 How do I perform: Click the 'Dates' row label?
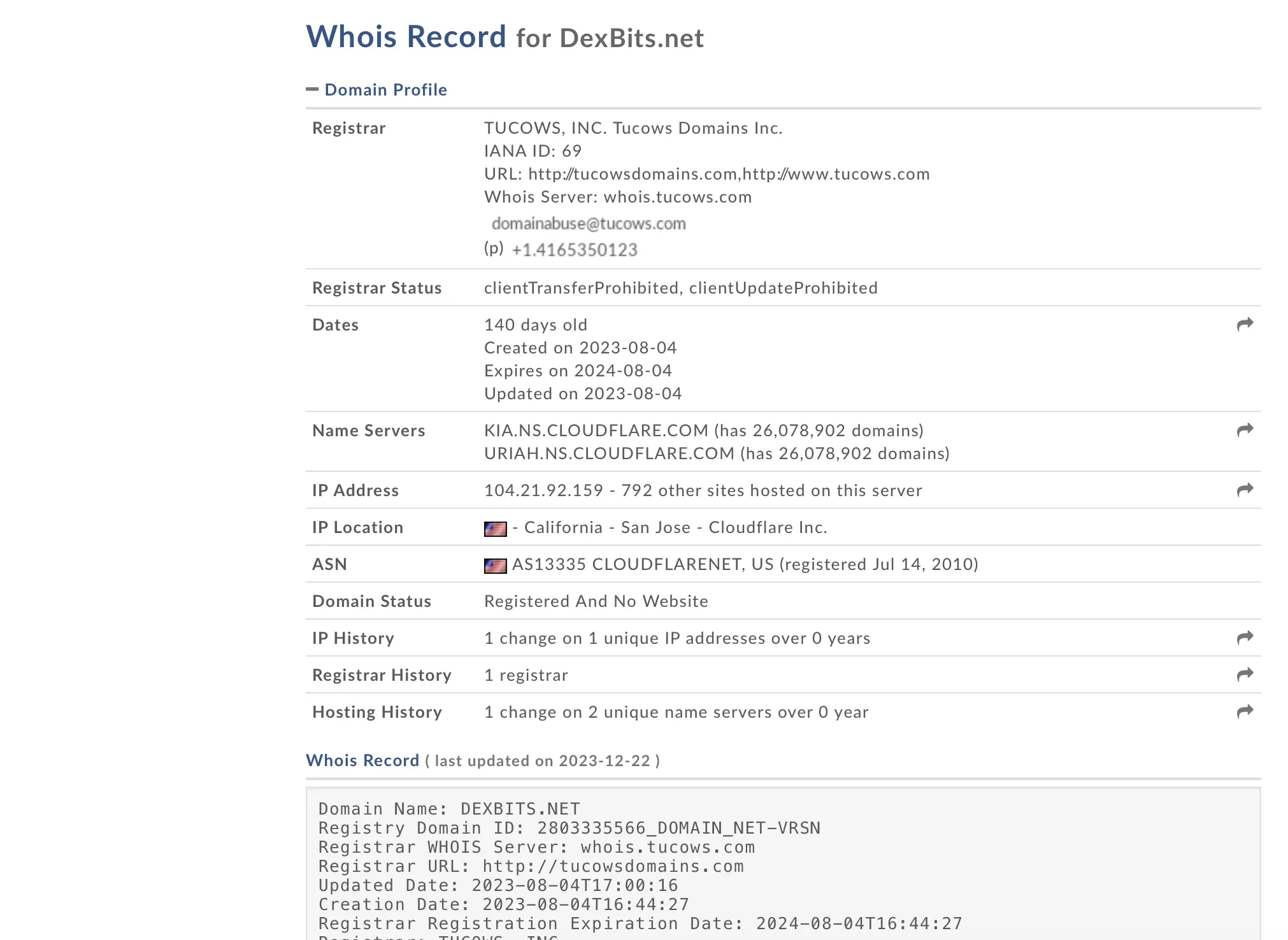336,325
